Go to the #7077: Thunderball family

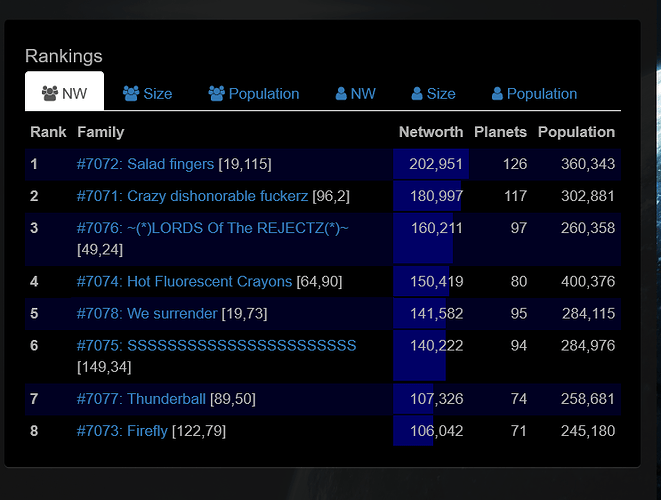(141, 399)
